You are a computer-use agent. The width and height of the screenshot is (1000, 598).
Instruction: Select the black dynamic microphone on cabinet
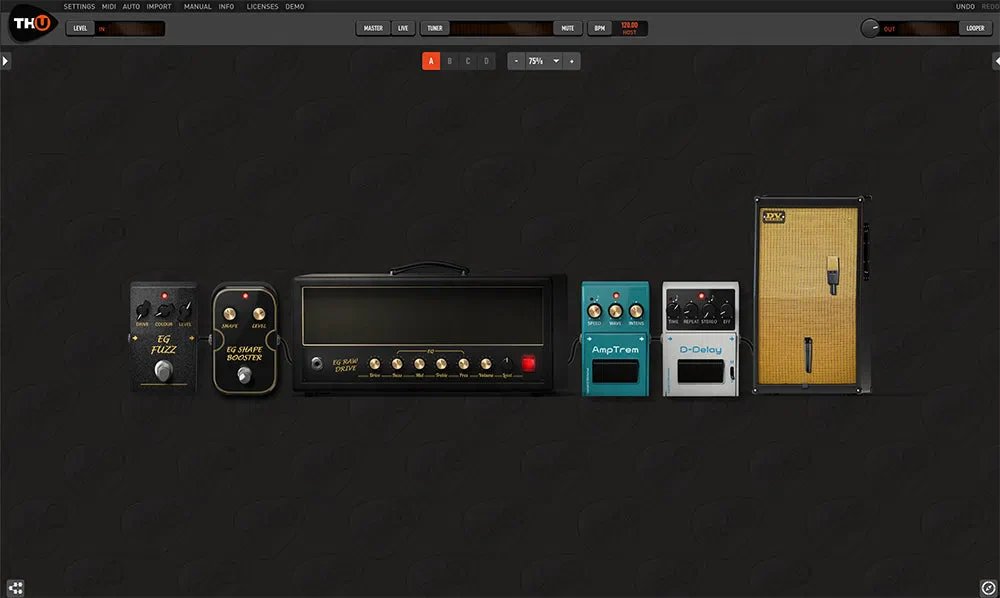pyautogui.click(x=808, y=356)
